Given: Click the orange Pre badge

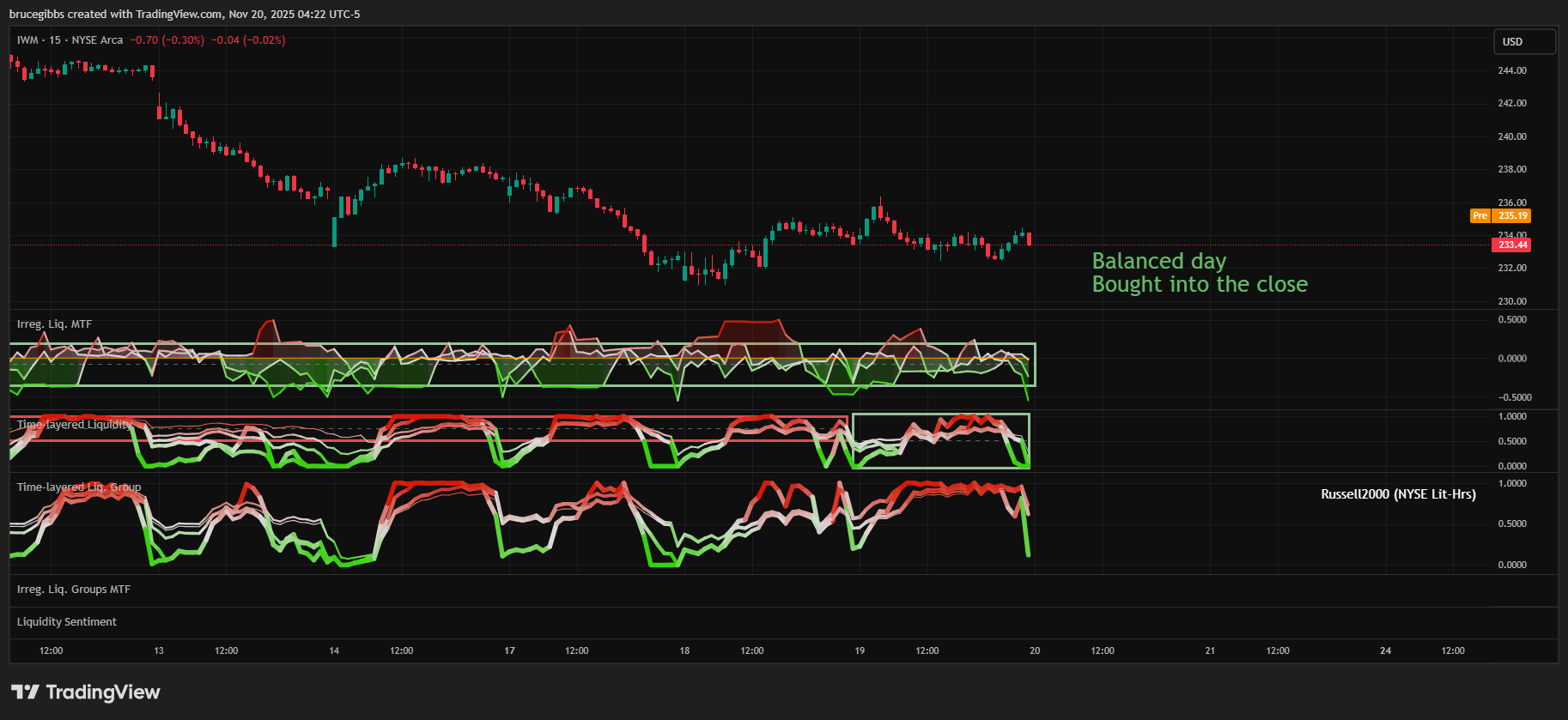Looking at the screenshot, I should click(1480, 216).
